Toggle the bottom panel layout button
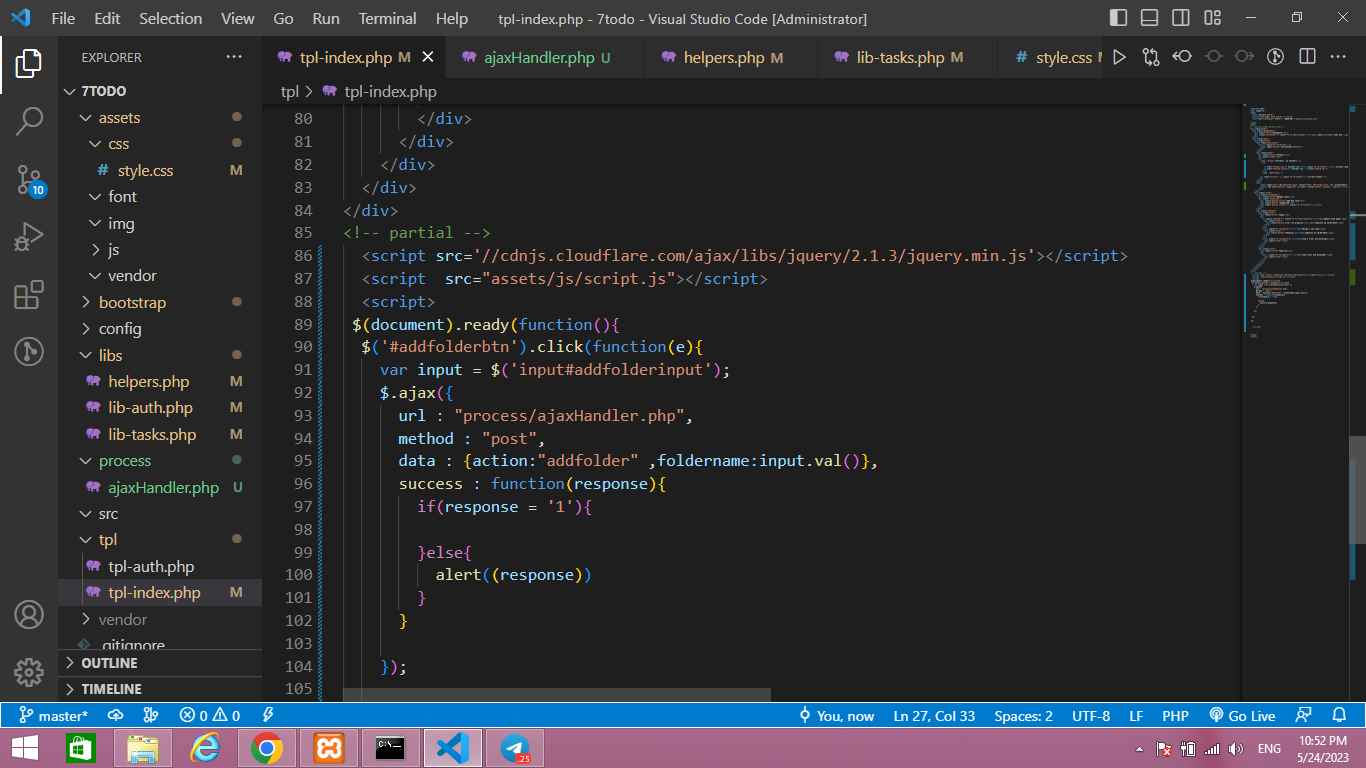The width and height of the screenshot is (1366, 768). click(1150, 18)
